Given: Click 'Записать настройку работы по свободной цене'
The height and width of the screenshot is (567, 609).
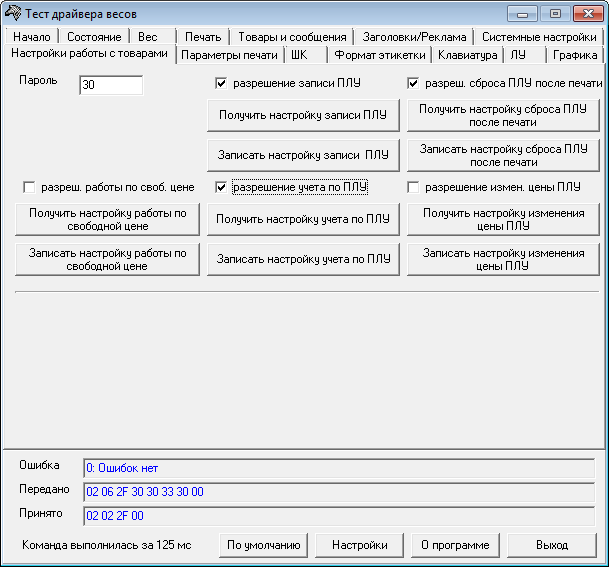Looking at the screenshot, I should 108,259.
